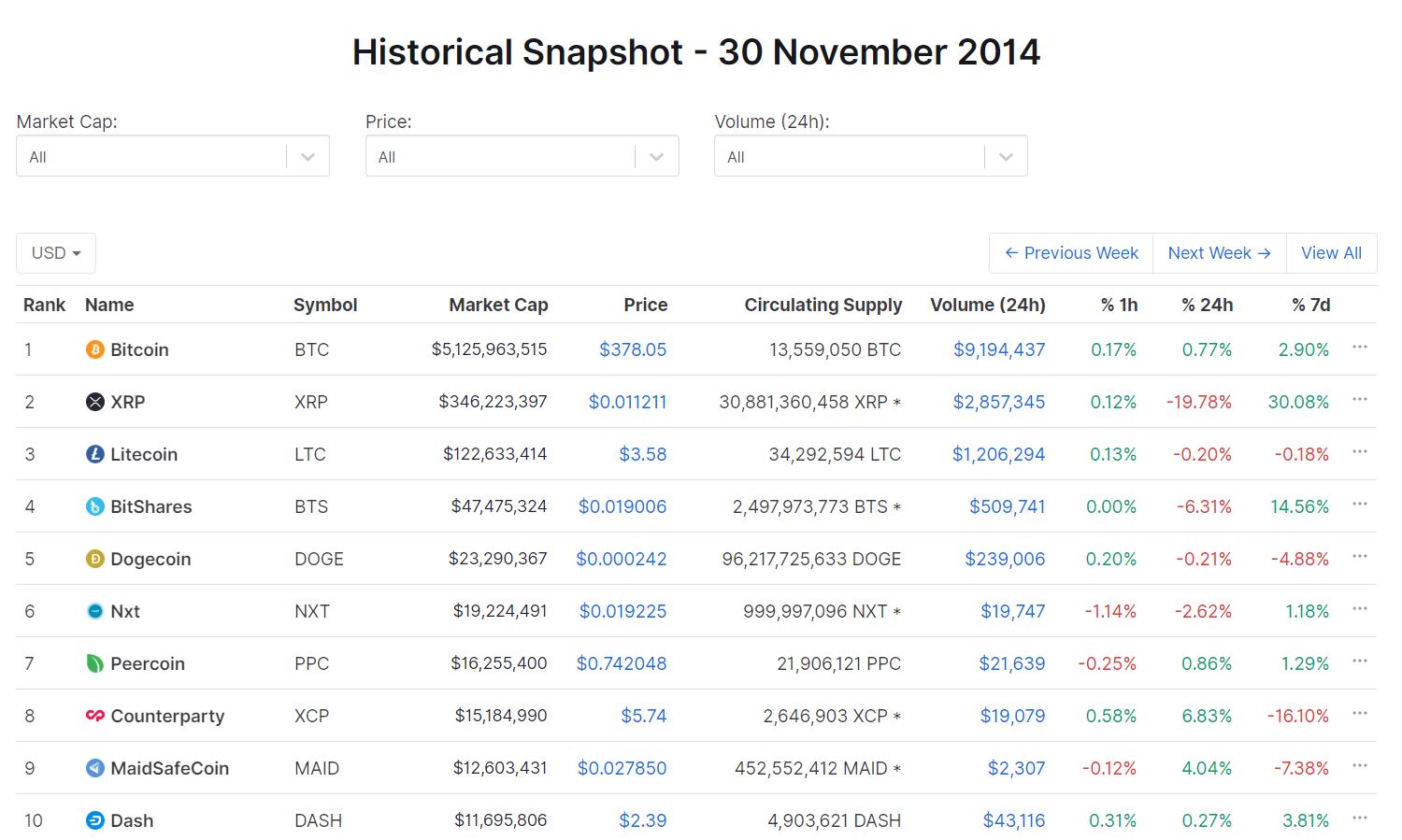Viewport: 1402px width, 840px height.
Task: Click Litecoin price $3.58 link
Action: (643, 454)
